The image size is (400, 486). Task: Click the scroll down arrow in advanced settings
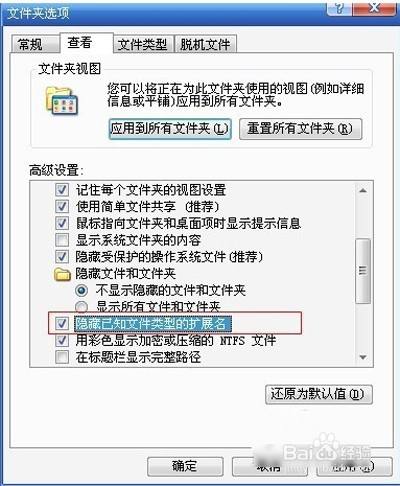[363, 357]
